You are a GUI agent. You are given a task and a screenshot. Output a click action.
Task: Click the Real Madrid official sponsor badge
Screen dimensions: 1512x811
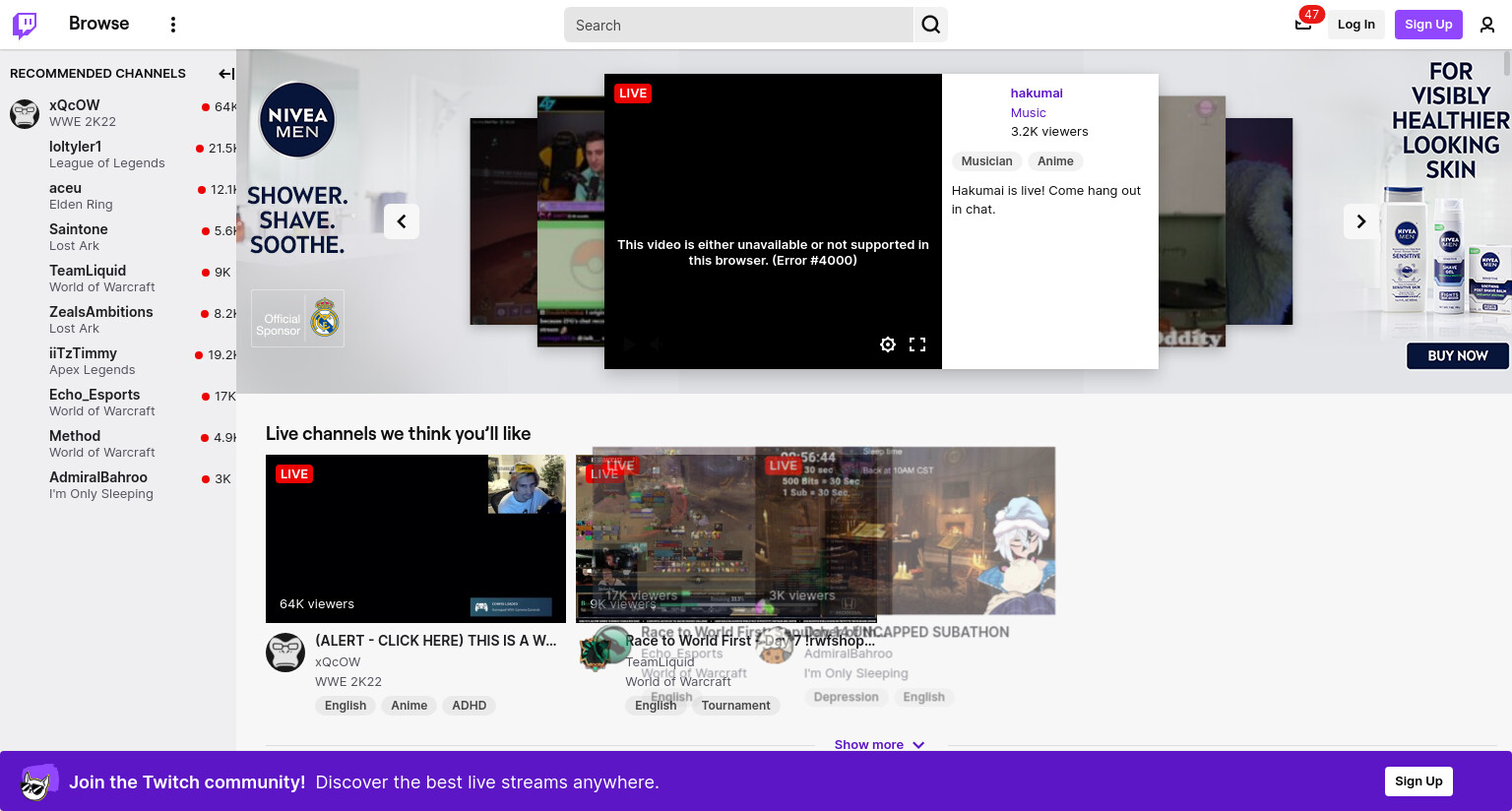point(297,318)
